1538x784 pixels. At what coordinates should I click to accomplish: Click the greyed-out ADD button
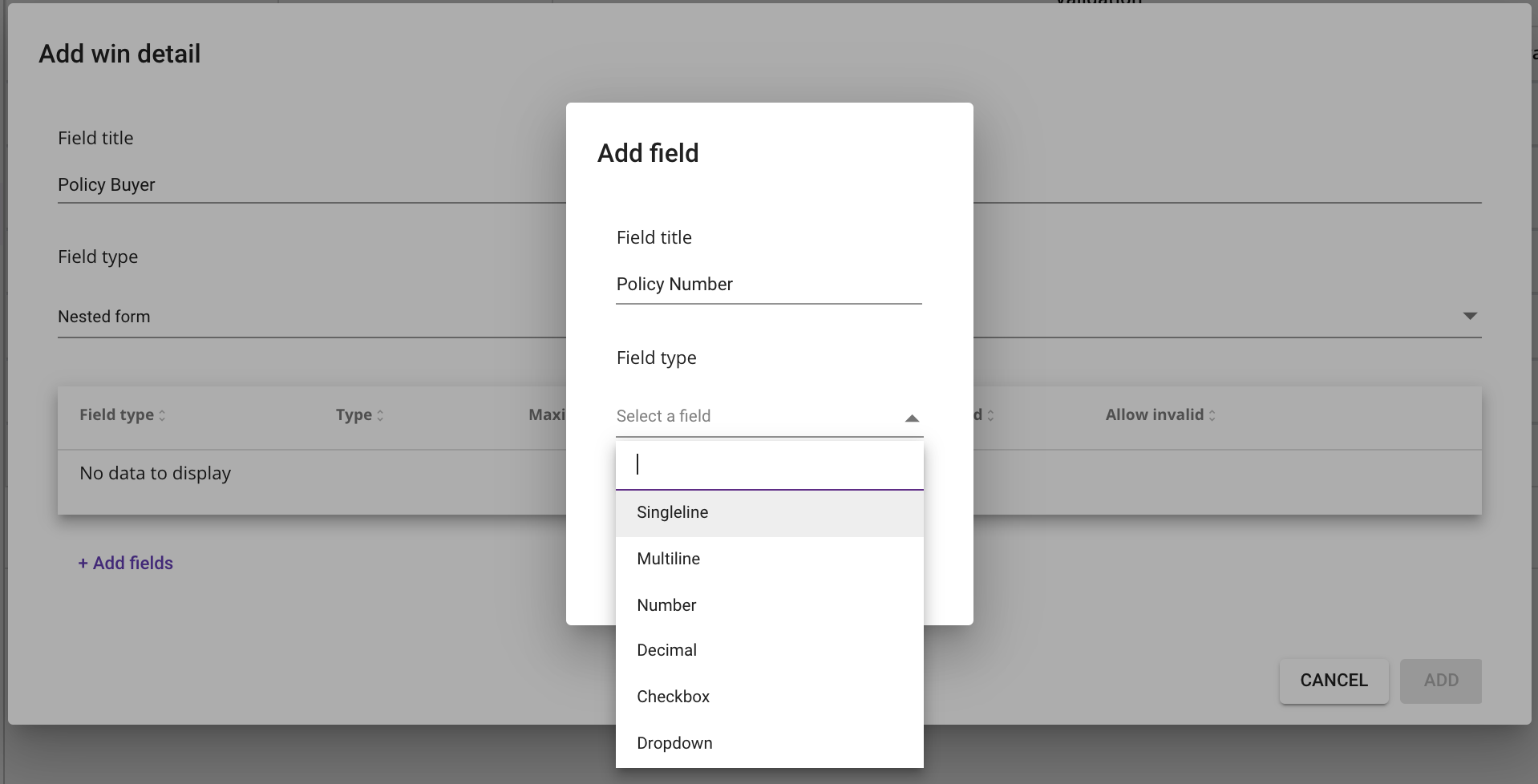point(1440,681)
